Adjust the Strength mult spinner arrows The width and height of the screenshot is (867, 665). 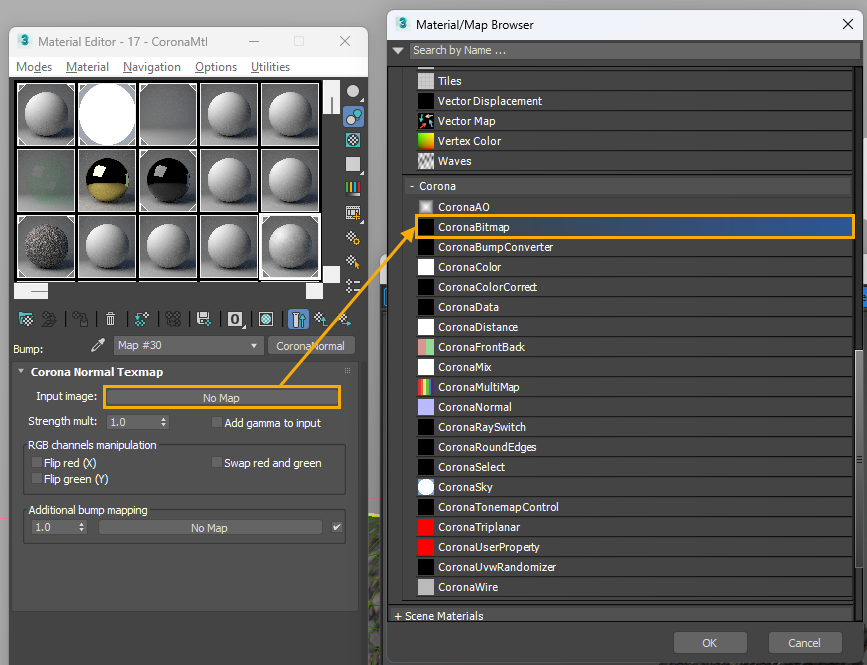click(x=164, y=422)
